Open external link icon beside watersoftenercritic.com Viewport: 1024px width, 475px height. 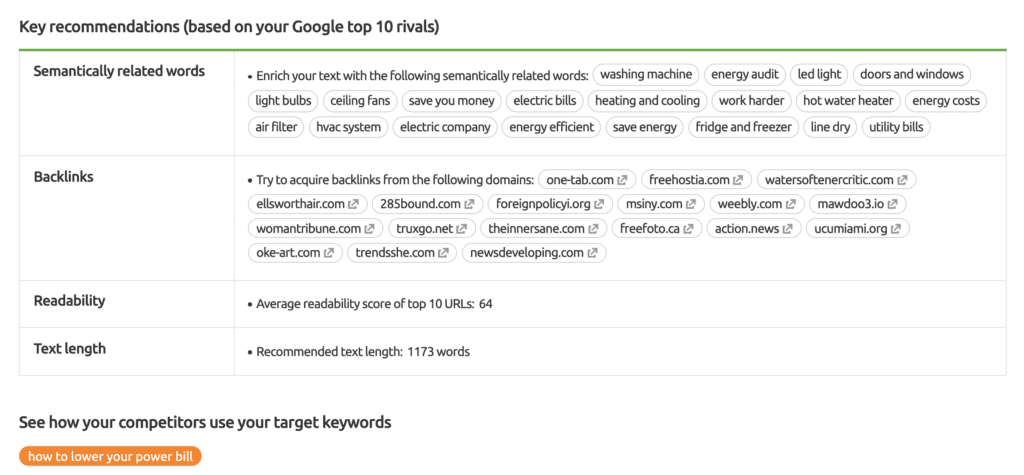(x=903, y=180)
